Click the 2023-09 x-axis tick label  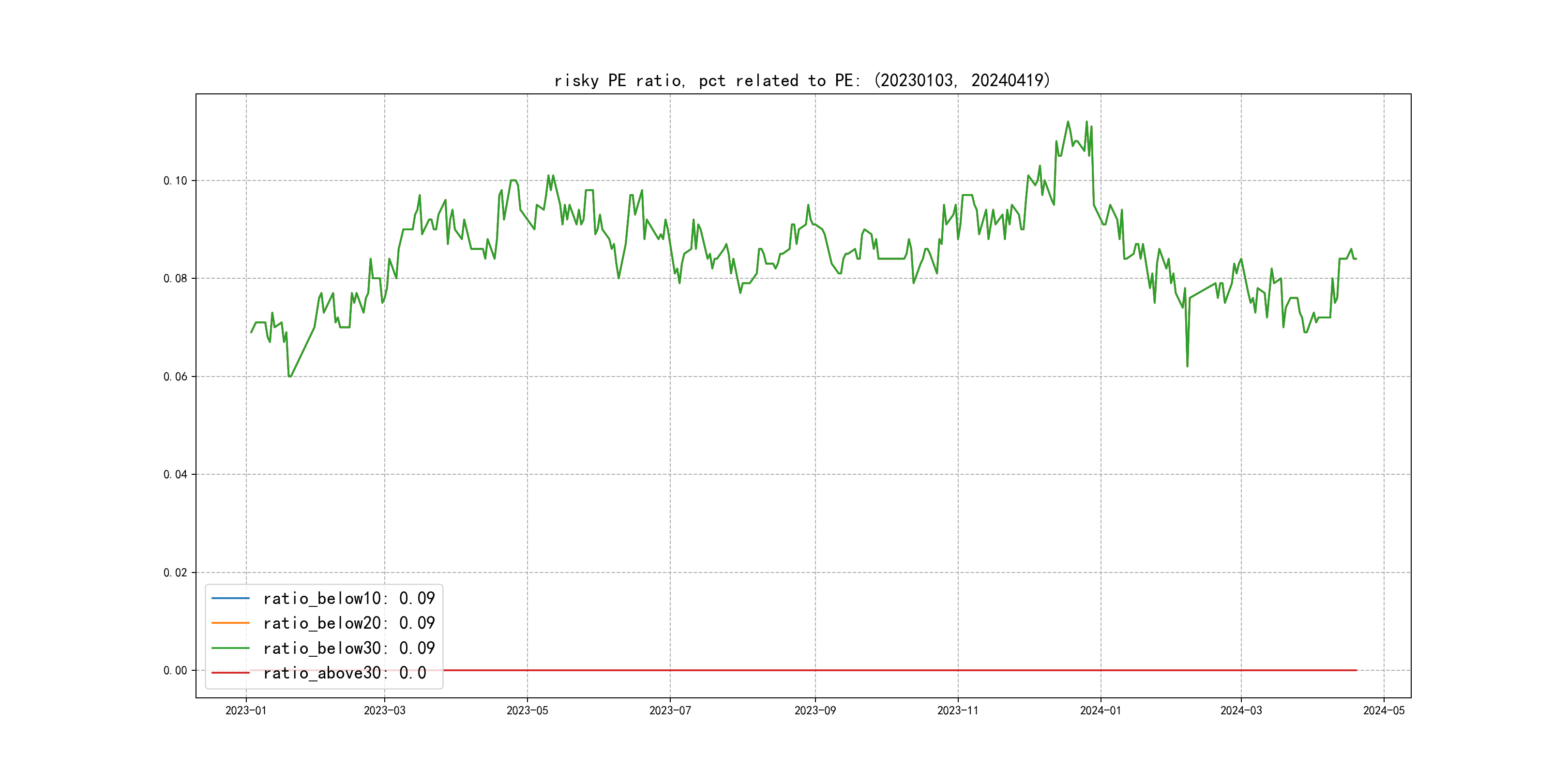pyautogui.click(x=815, y=710)
